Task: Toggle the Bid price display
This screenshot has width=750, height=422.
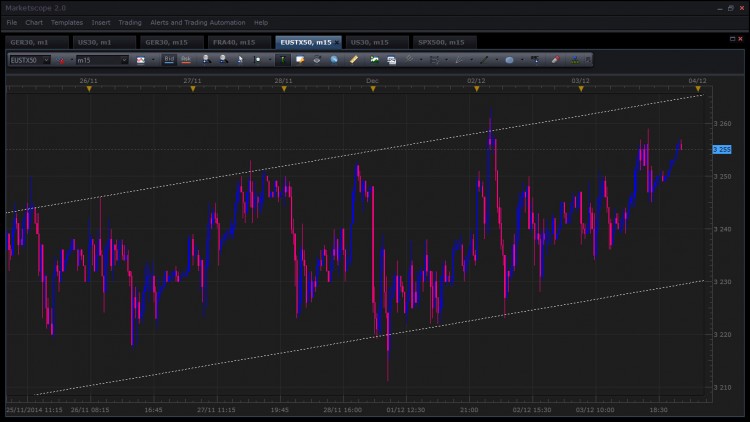Action: 169,59
